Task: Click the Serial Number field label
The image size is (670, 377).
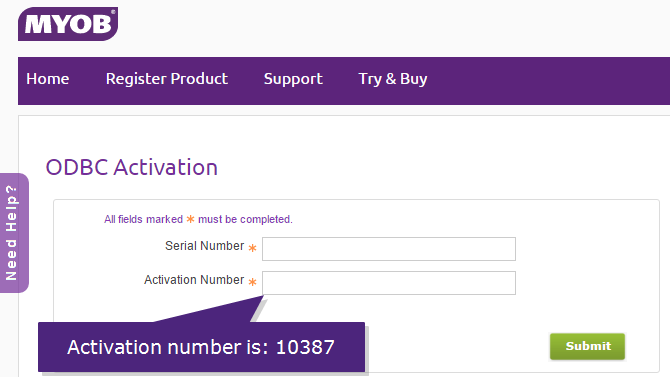Action: click(x=204, y=246)
